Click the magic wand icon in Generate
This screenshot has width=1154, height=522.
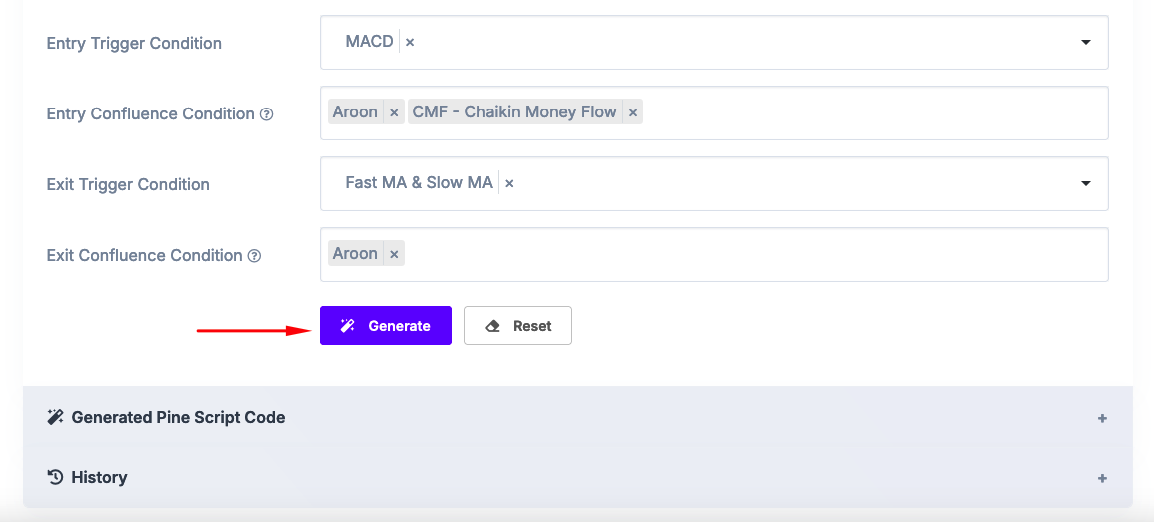(347, 325)
